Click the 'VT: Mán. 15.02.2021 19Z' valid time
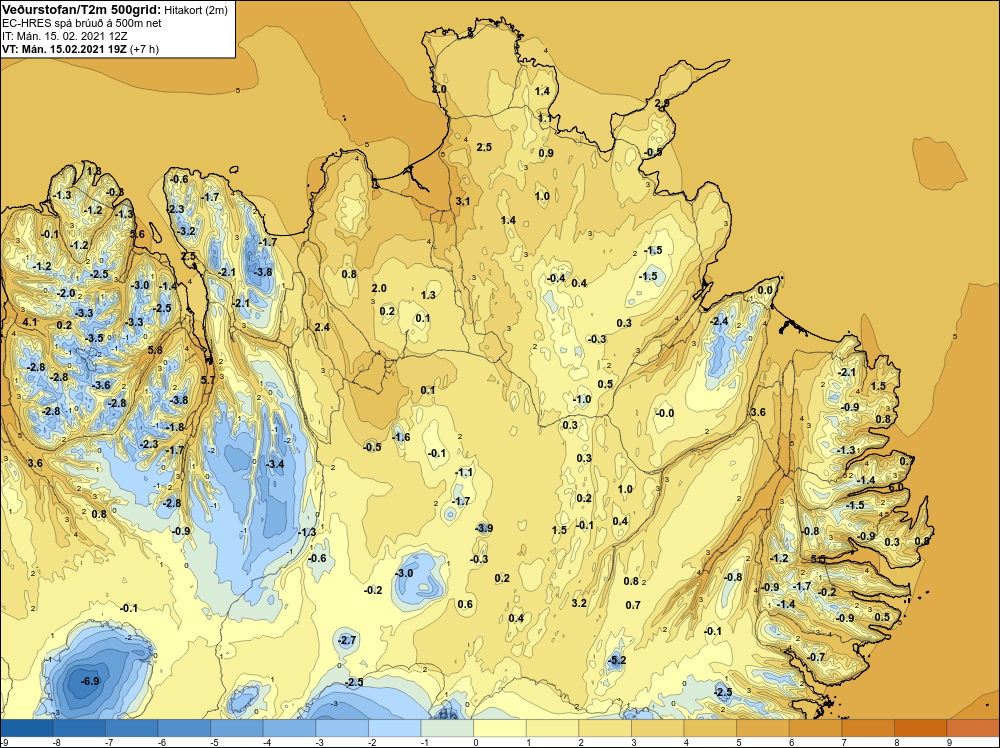The height and width of the screenshot is (748, 1000). (x=64, y=49)
